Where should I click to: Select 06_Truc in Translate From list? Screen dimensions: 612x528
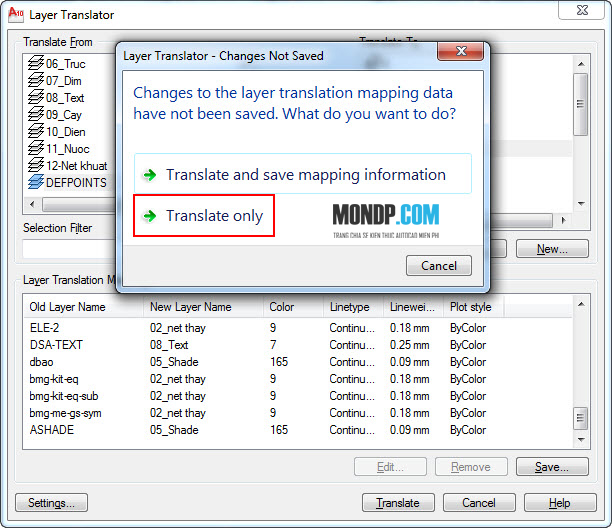point(65,64)
